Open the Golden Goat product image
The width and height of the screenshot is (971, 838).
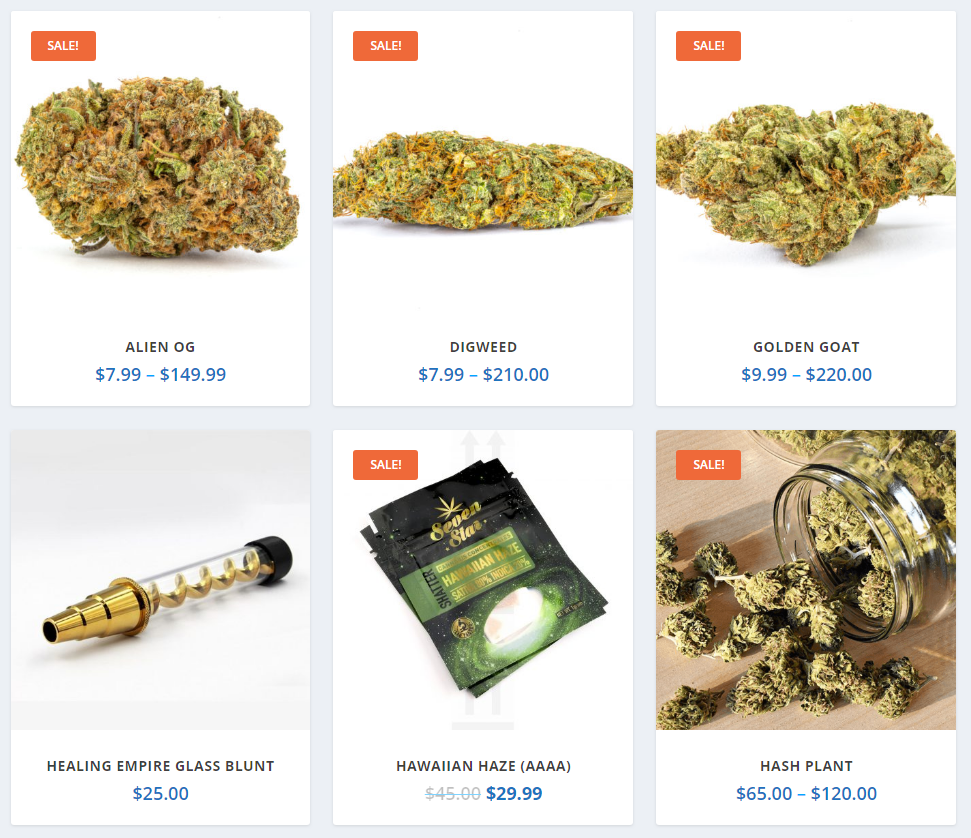pyautogui.click(x=806, y=161)
